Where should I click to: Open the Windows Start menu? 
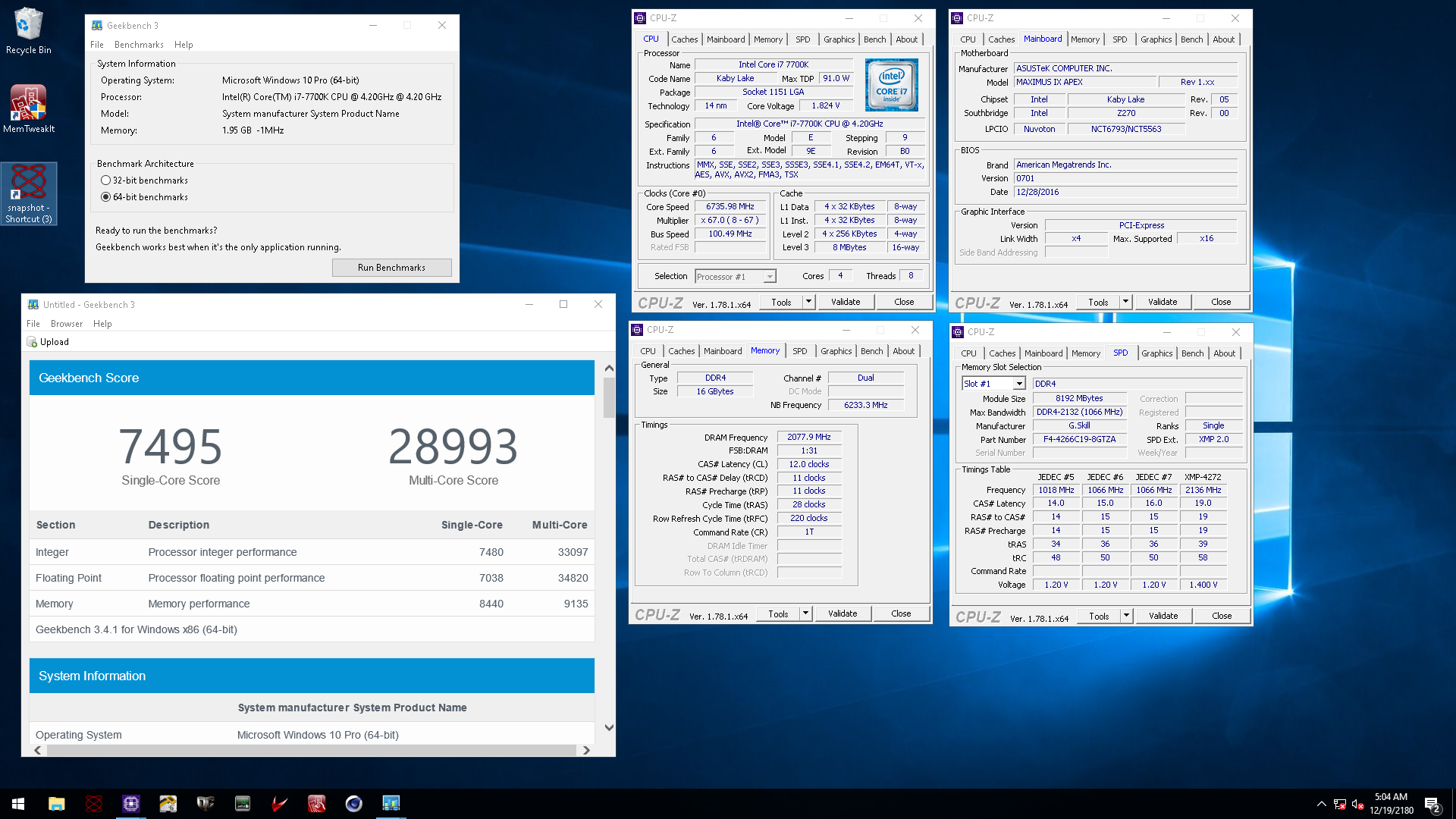click(18, 804)
